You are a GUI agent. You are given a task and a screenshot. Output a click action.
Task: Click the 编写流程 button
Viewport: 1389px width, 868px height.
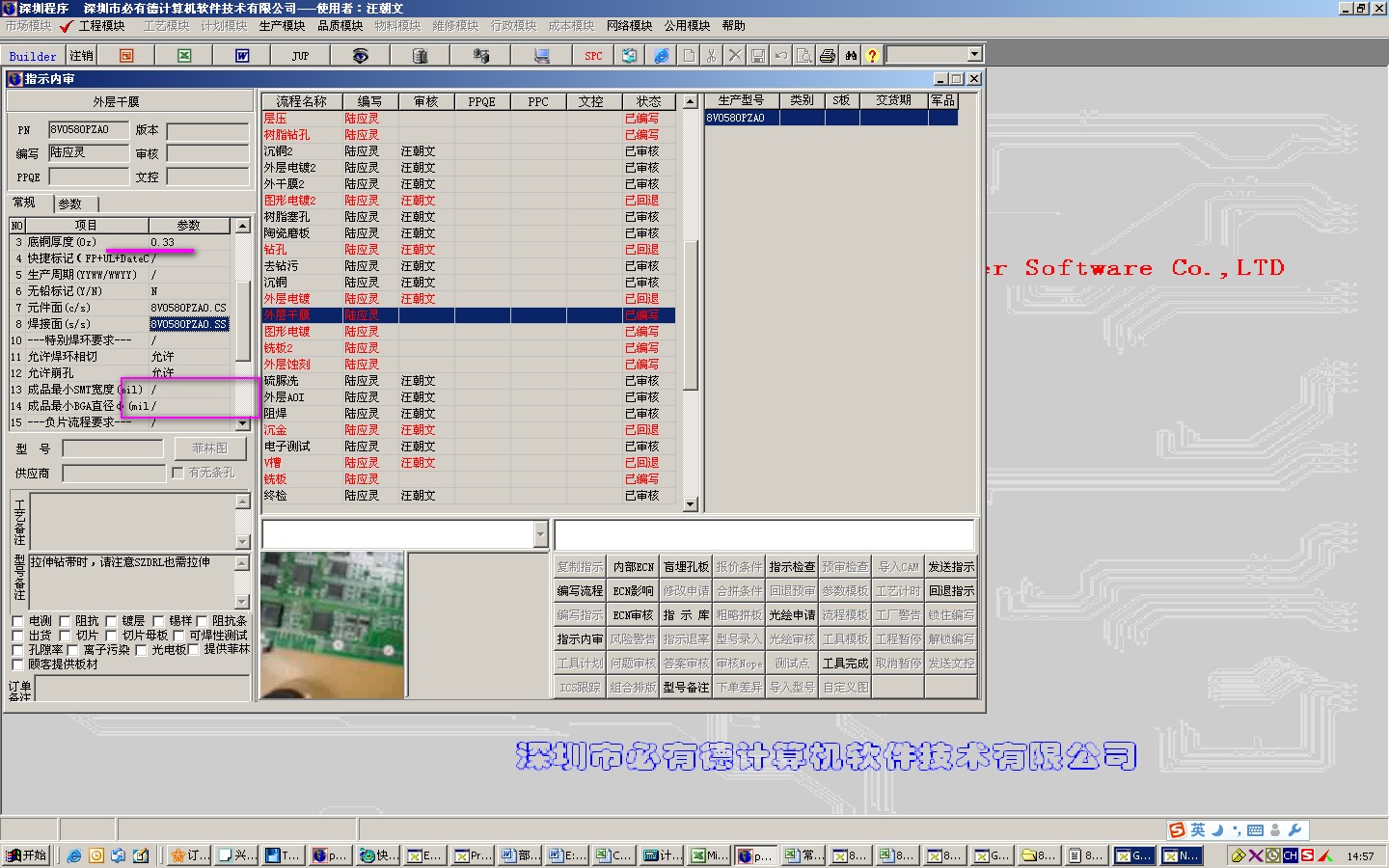pyautogui.click(x=580, y=591)
